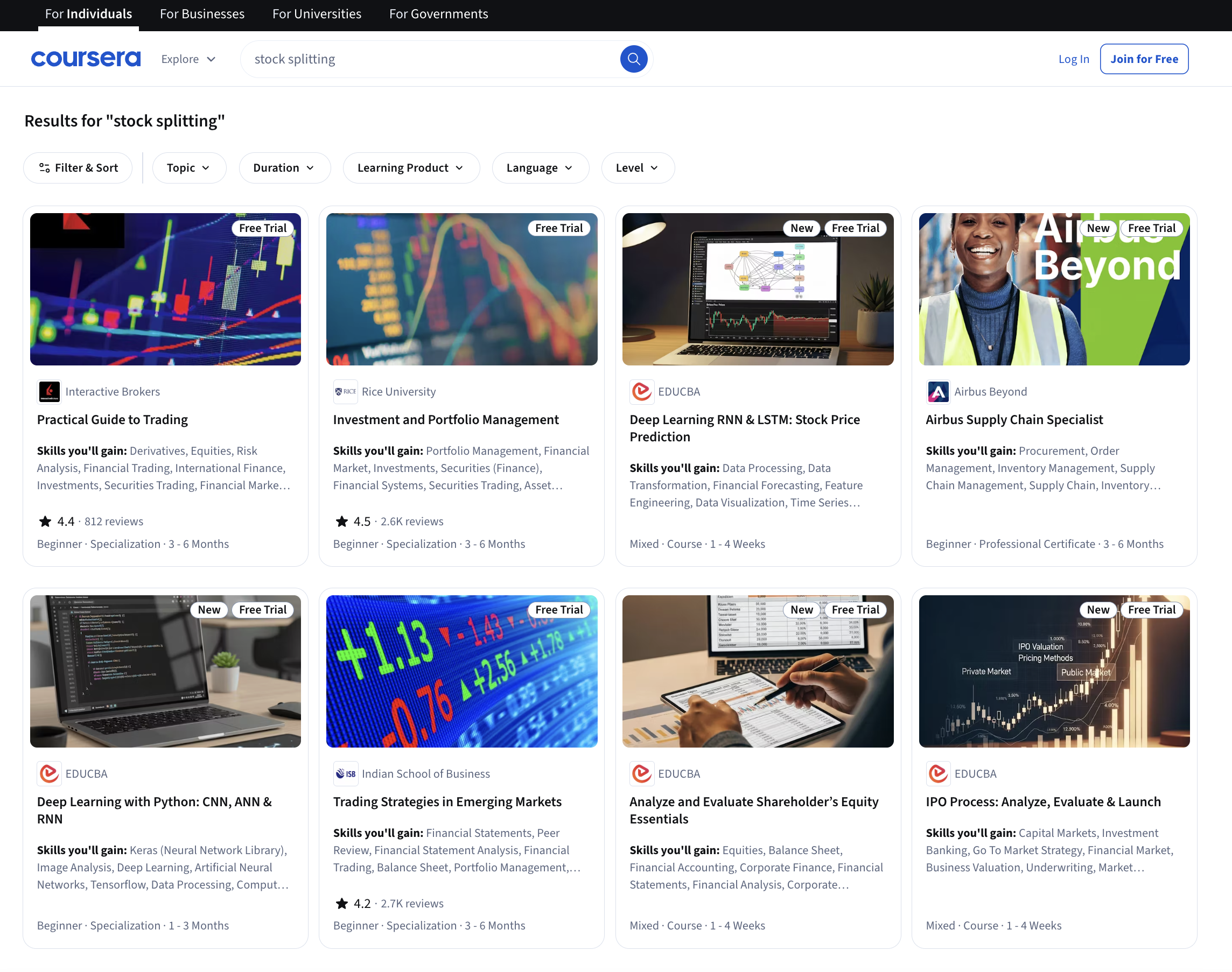The image size is (1232, 972).
Task: Click the EDUCBA logo on the Stock Price Prediction card
Action: pos(642,391)
